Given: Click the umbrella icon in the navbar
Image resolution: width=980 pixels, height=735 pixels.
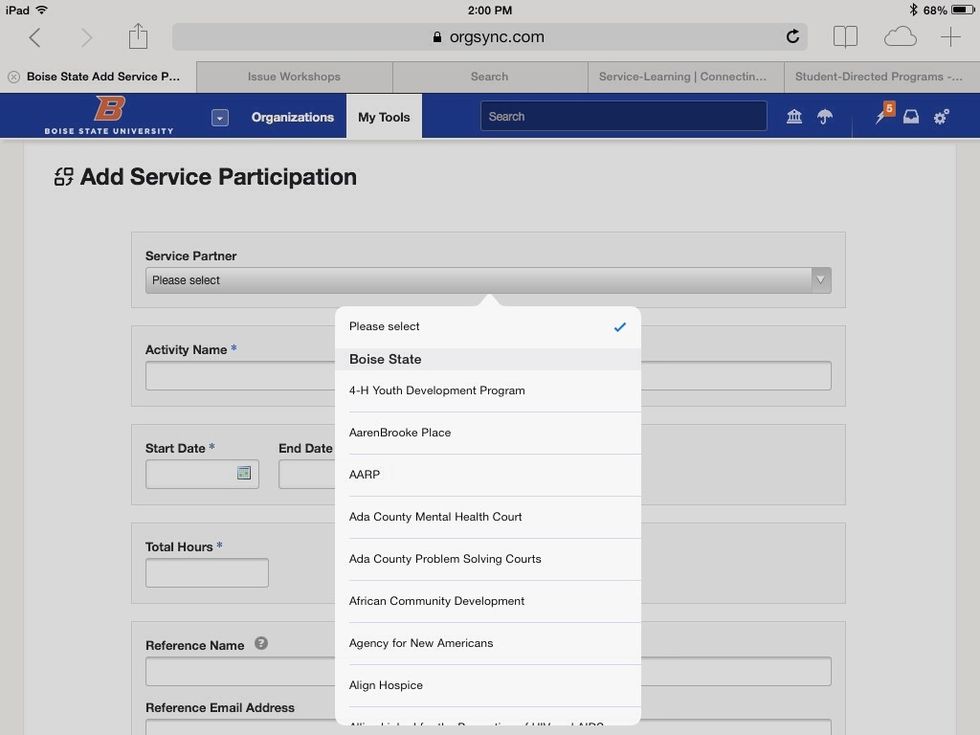Looking at the screenshot, I should [823, 116].
